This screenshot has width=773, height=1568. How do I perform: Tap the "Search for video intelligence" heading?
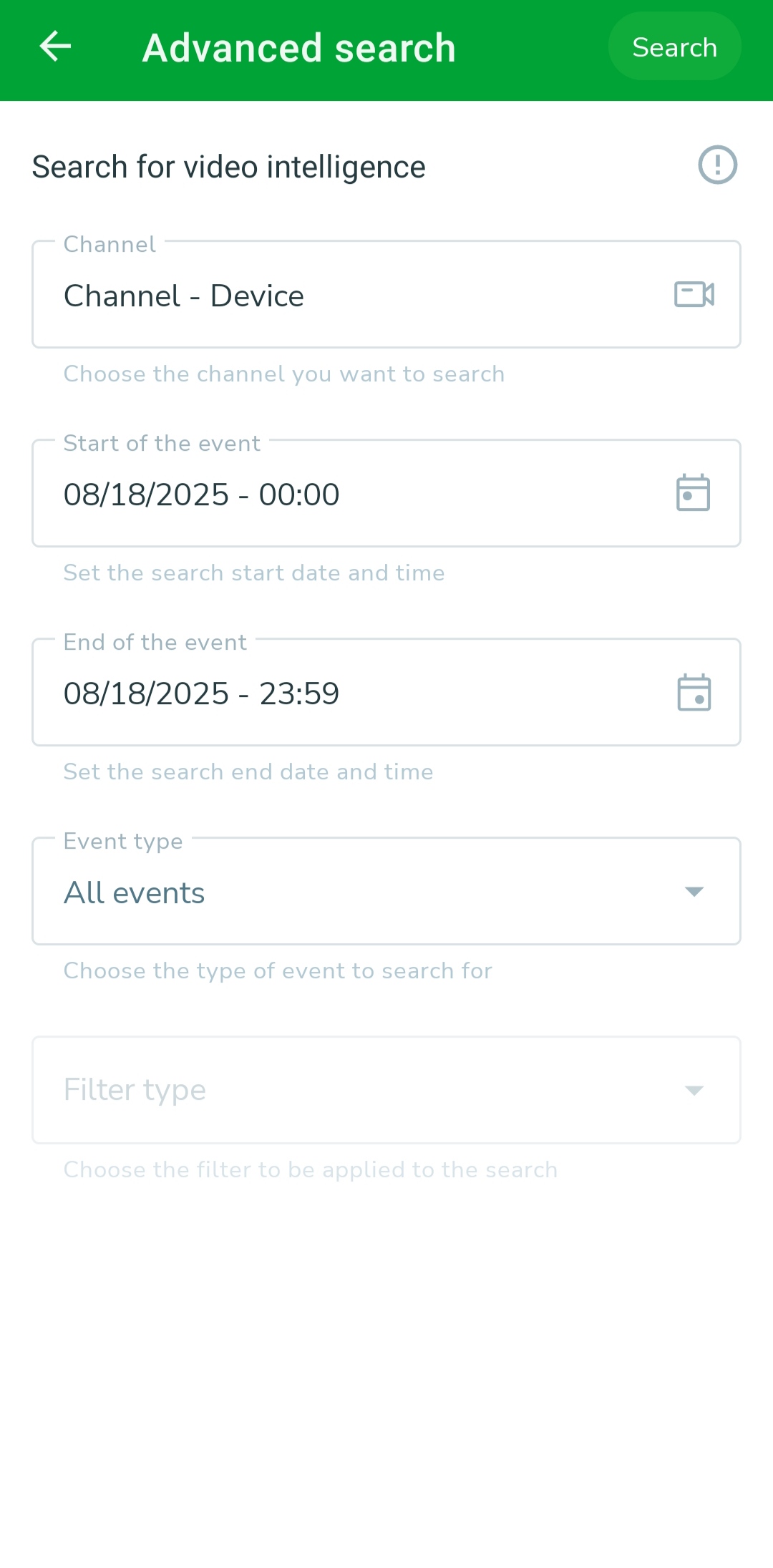click(228, 167)
